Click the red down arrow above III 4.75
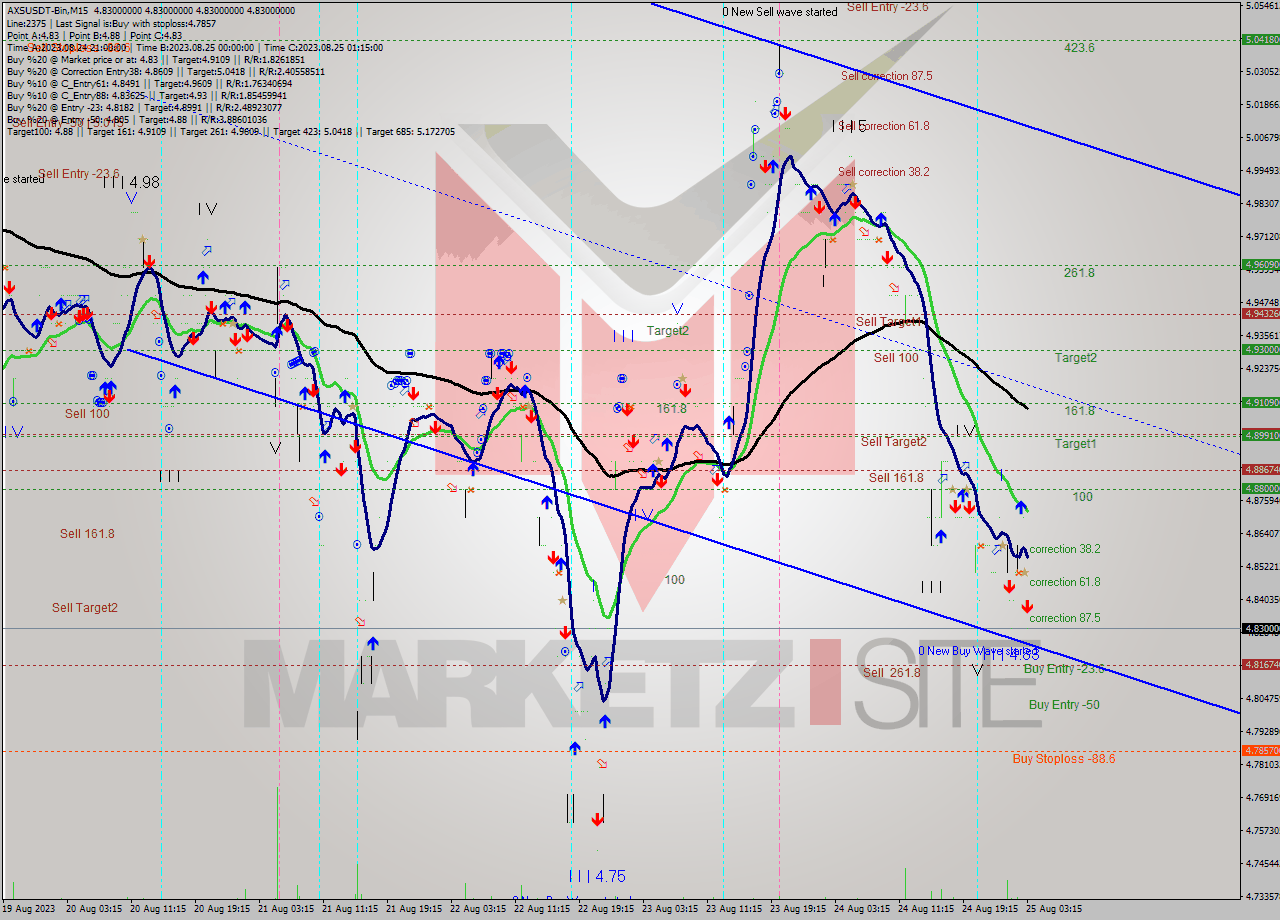1280x920 pixels. 597,820
